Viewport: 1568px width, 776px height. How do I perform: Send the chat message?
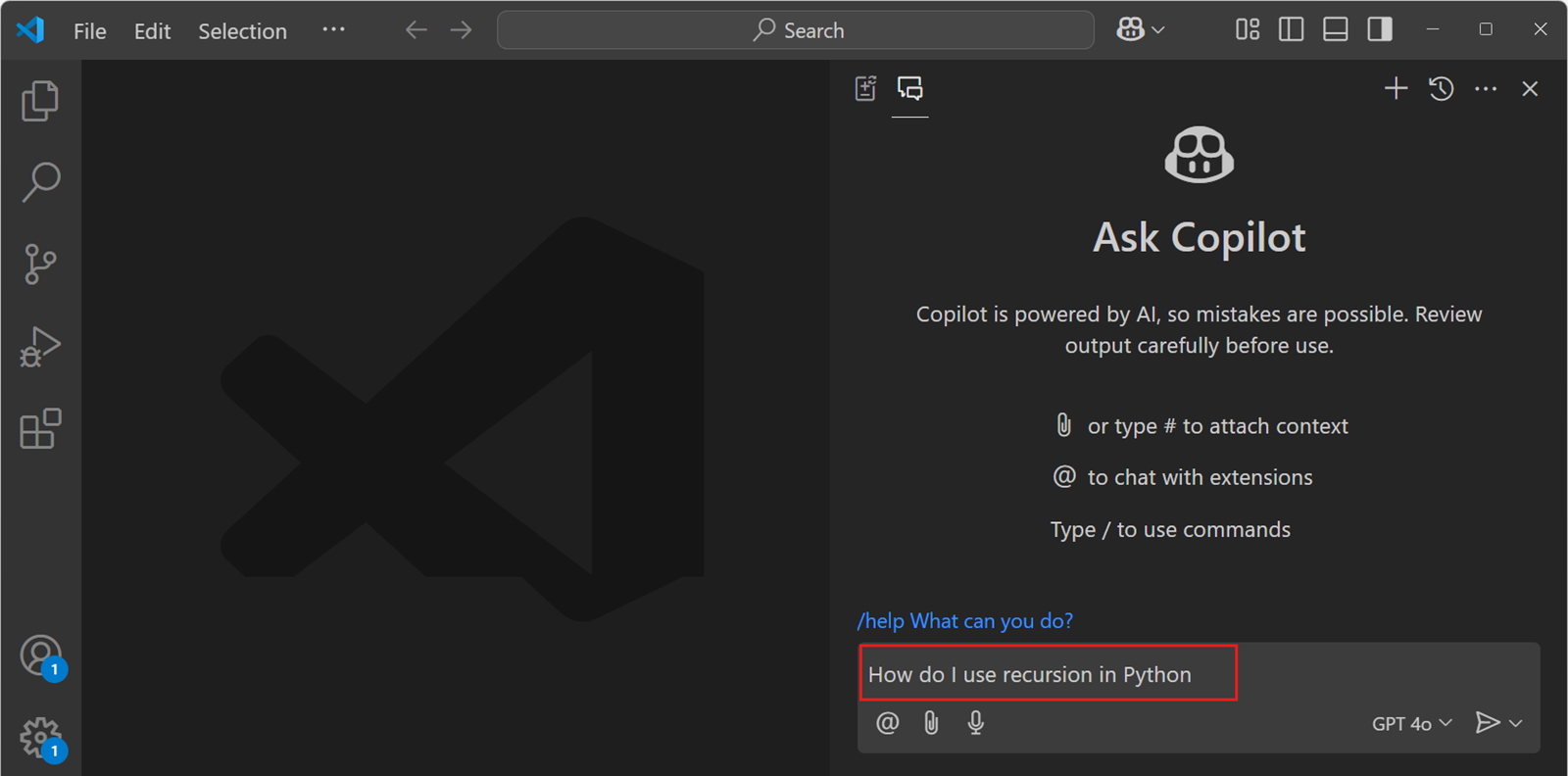point(1488,723)
